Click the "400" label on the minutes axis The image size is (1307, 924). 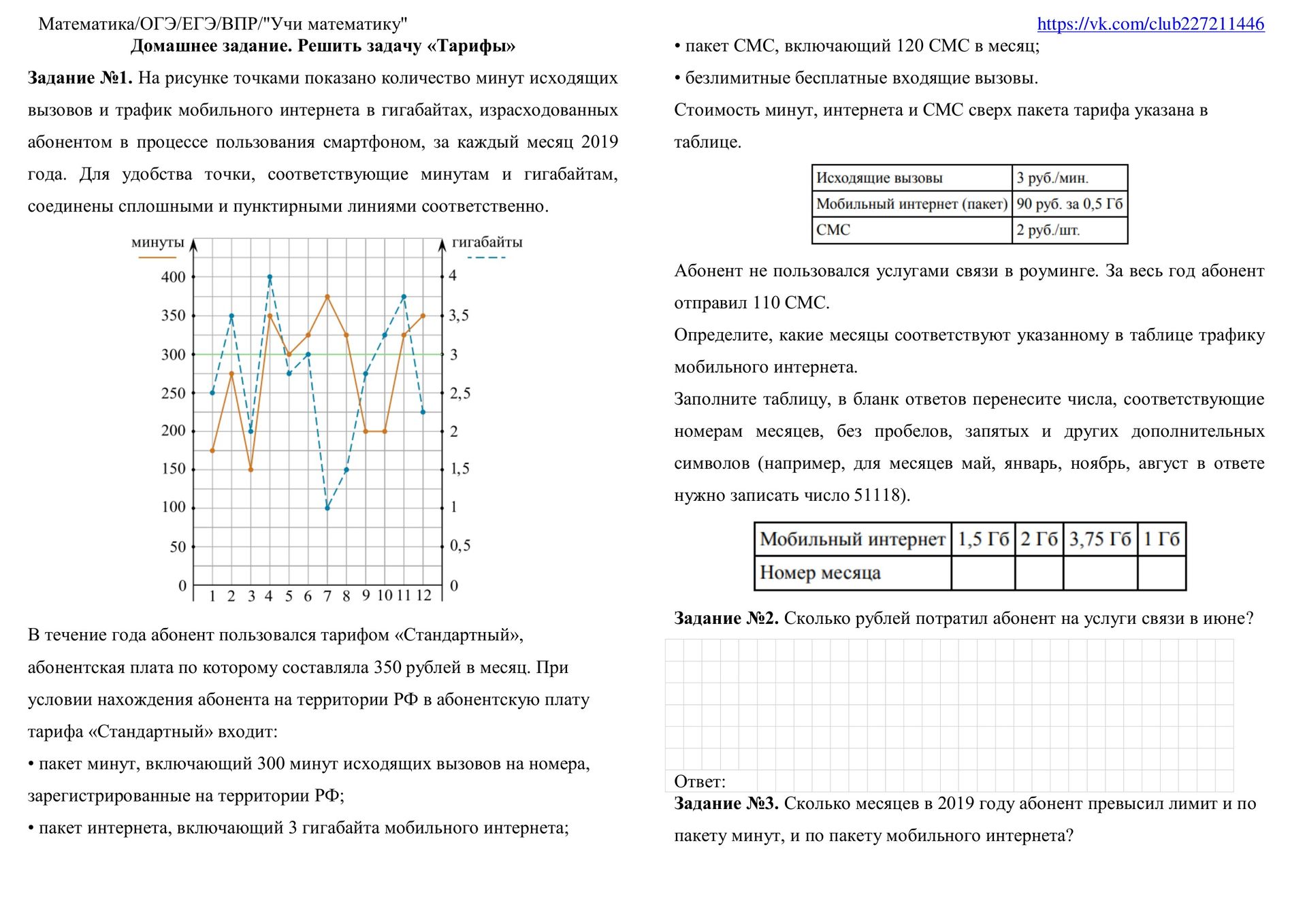point(173,277)
